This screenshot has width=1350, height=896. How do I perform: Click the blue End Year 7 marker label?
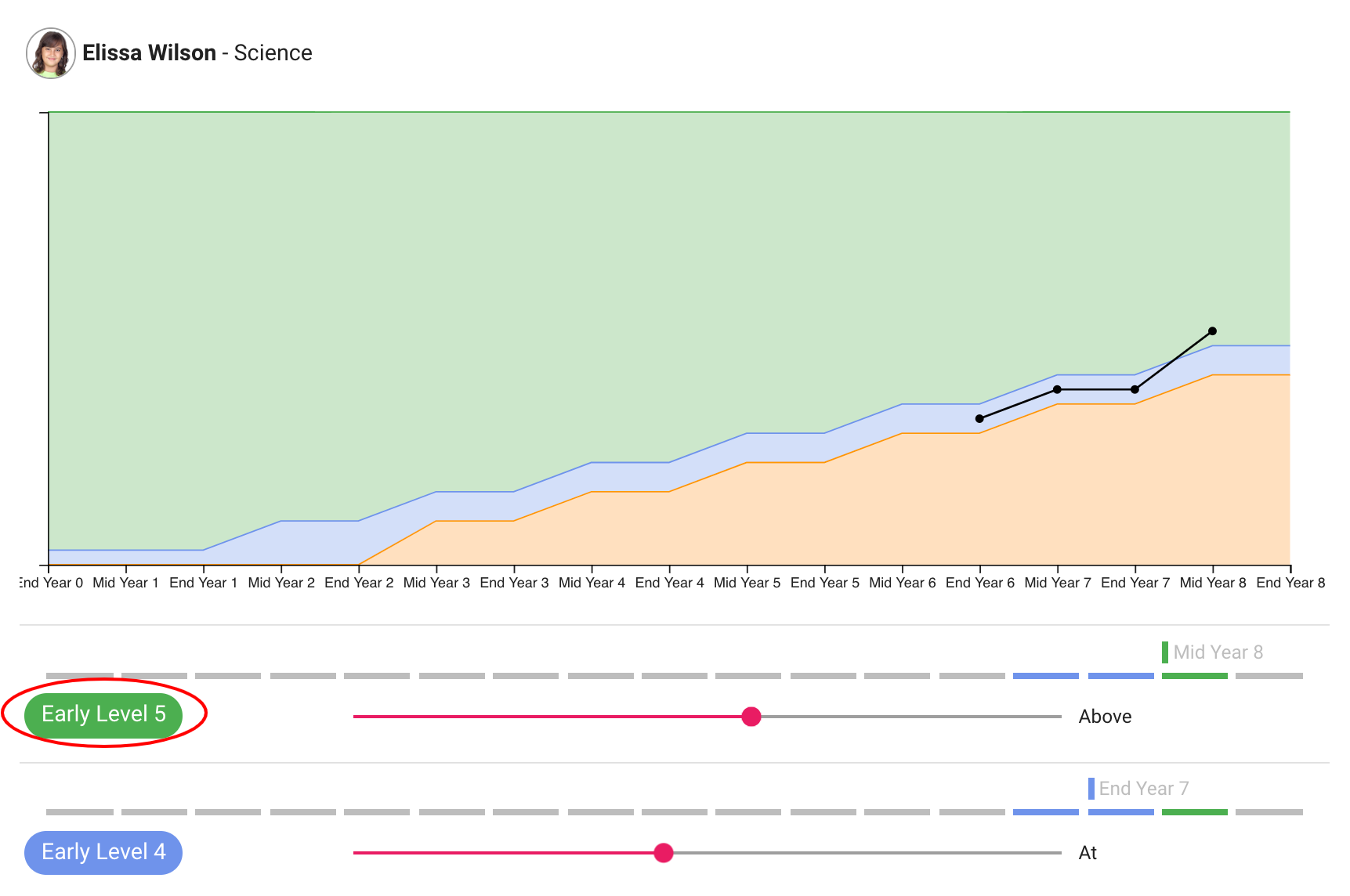1142,789
